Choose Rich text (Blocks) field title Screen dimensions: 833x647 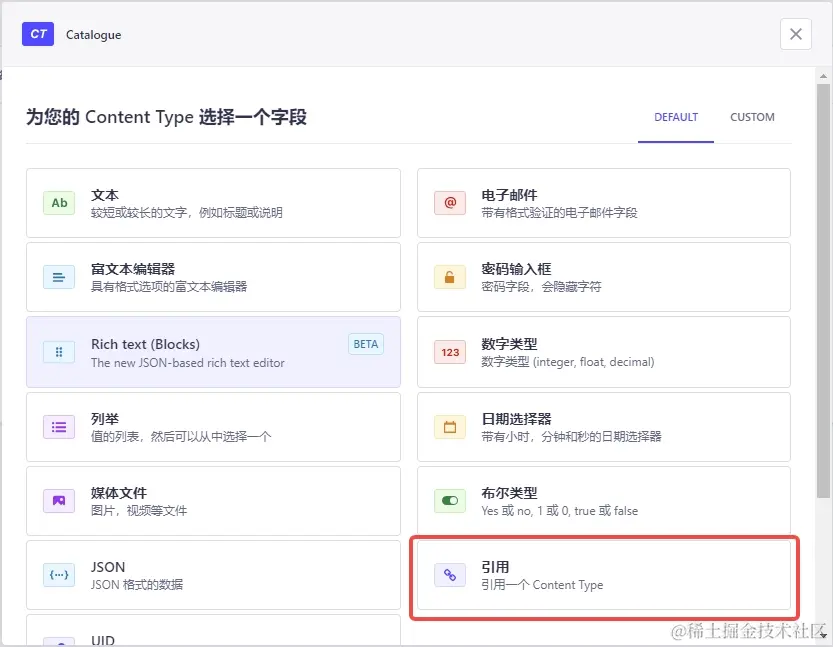pyautogui.click(x=146, y=344)
